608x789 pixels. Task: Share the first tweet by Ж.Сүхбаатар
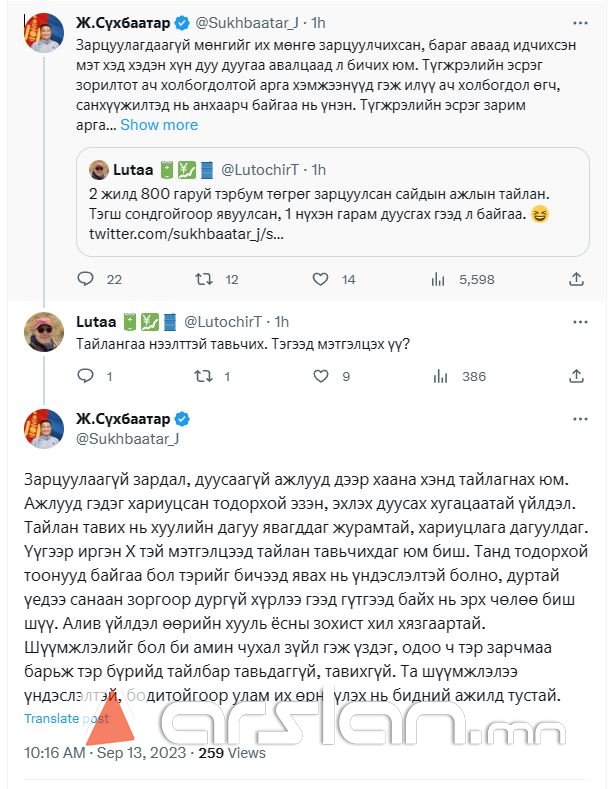[x=575, y=280]
